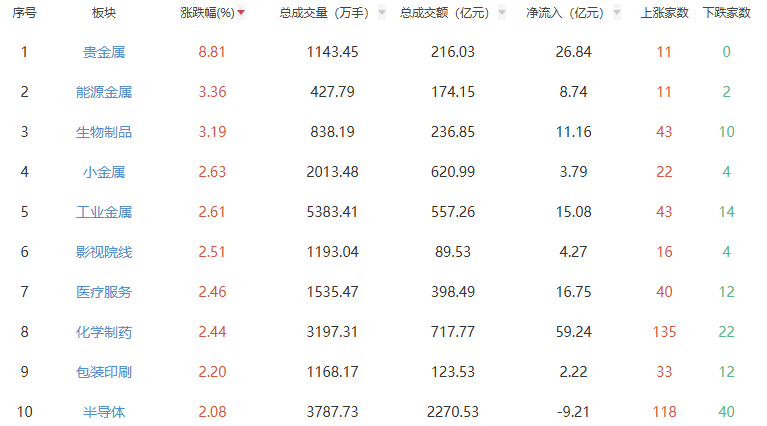Open the 医疗服务 sector link
The image size is (767, 426).
104,292
